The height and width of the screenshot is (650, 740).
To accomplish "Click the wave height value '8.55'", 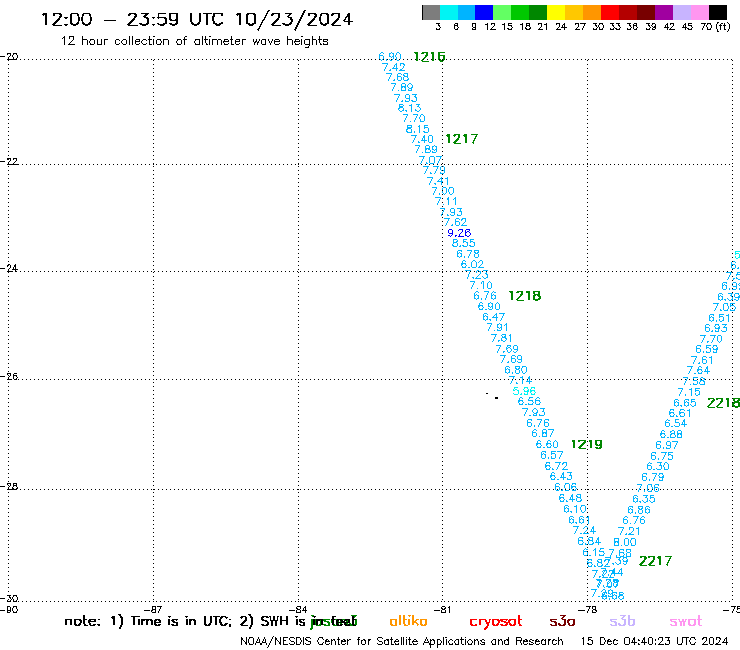I will click(463, 243).
